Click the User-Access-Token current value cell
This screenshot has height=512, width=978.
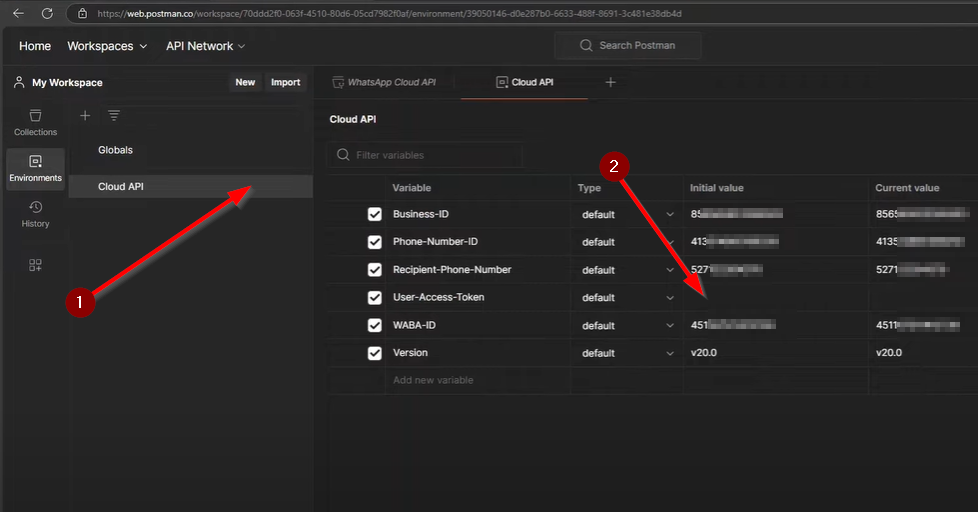pyautogui.click(x=924, y=297)
